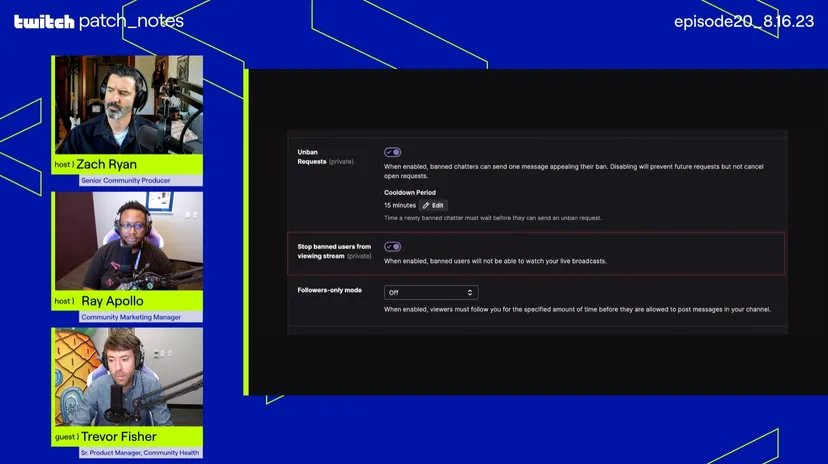
Task: Click the Unban Requests setting label
Action: coord(308,156)
